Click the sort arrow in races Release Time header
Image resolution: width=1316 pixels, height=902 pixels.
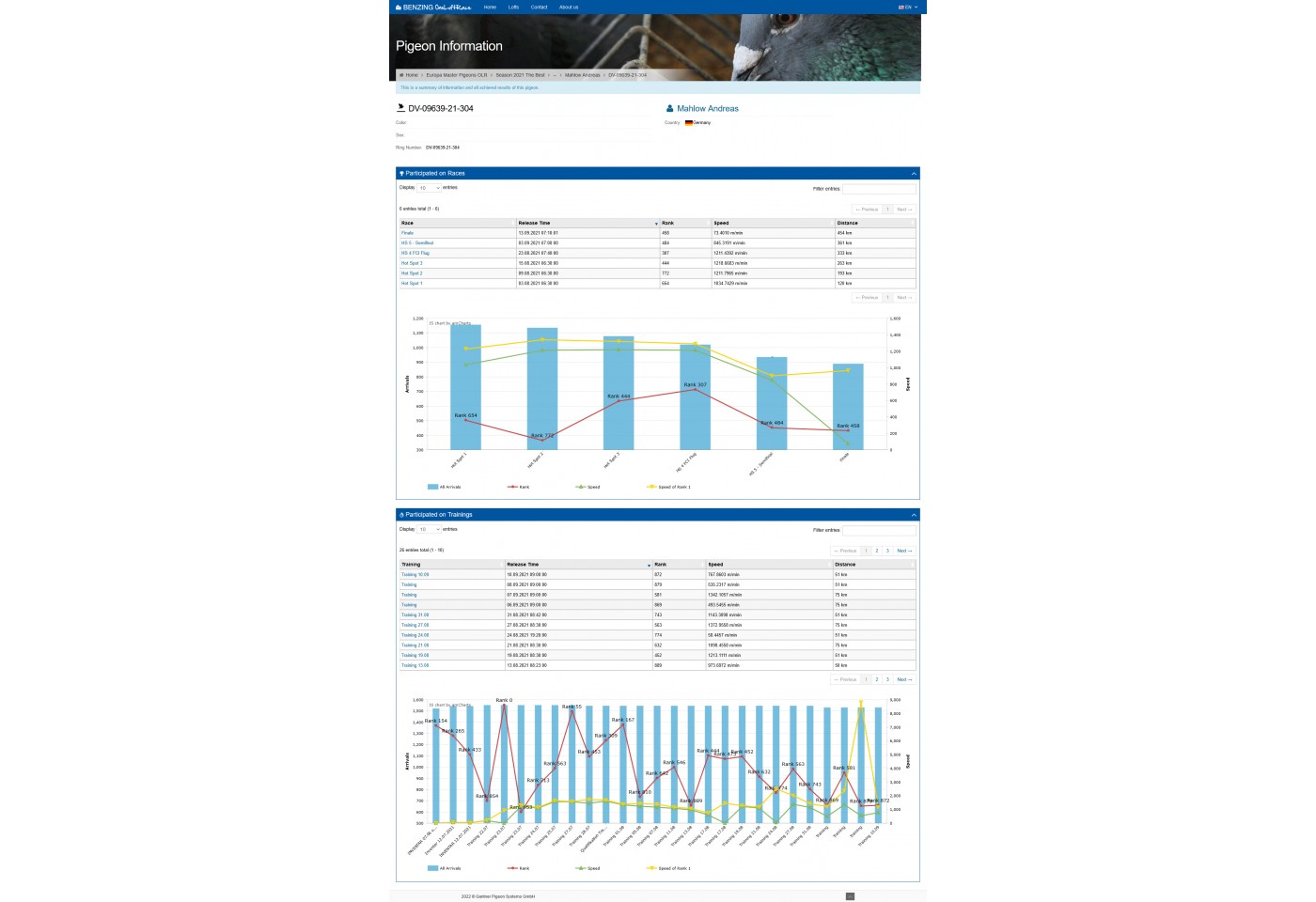click(x=656, y=224)
